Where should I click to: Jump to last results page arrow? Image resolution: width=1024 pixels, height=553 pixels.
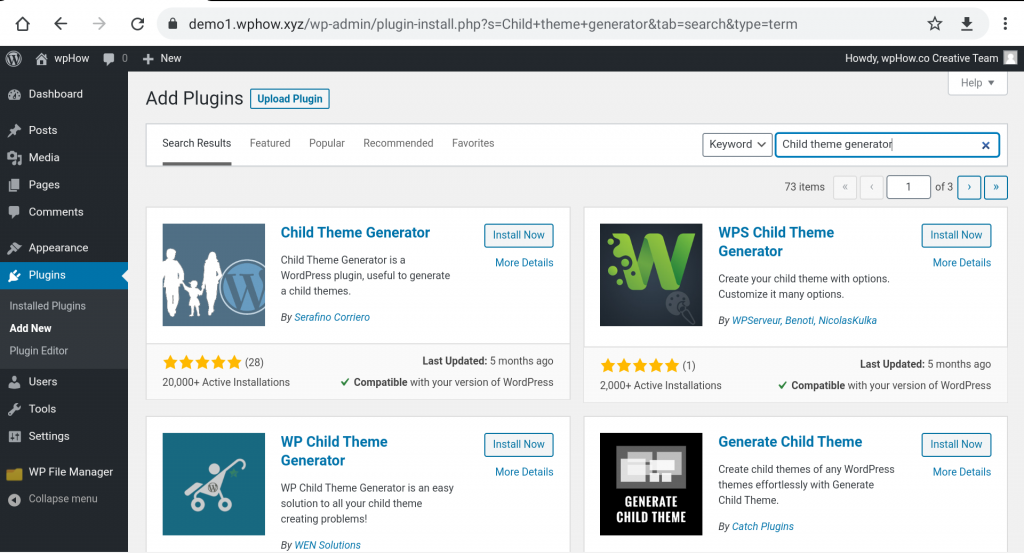(x=996, y=187)
